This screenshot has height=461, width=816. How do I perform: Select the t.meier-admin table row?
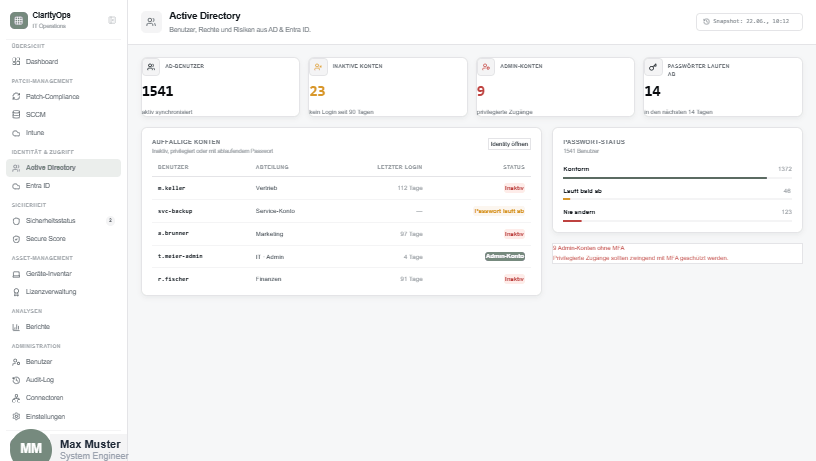tap(341, 257)
